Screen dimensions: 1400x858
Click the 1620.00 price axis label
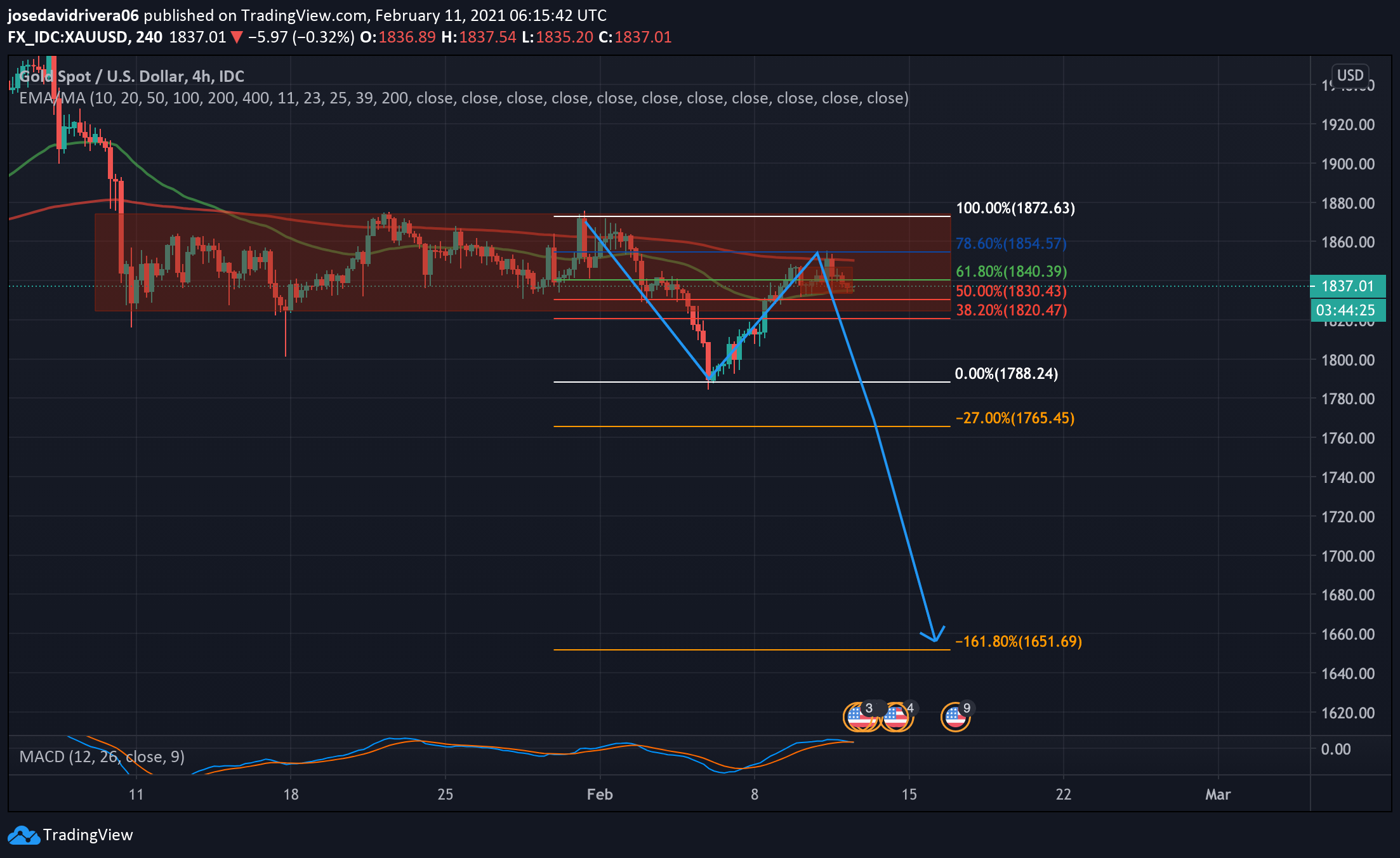coord(1348,713)
